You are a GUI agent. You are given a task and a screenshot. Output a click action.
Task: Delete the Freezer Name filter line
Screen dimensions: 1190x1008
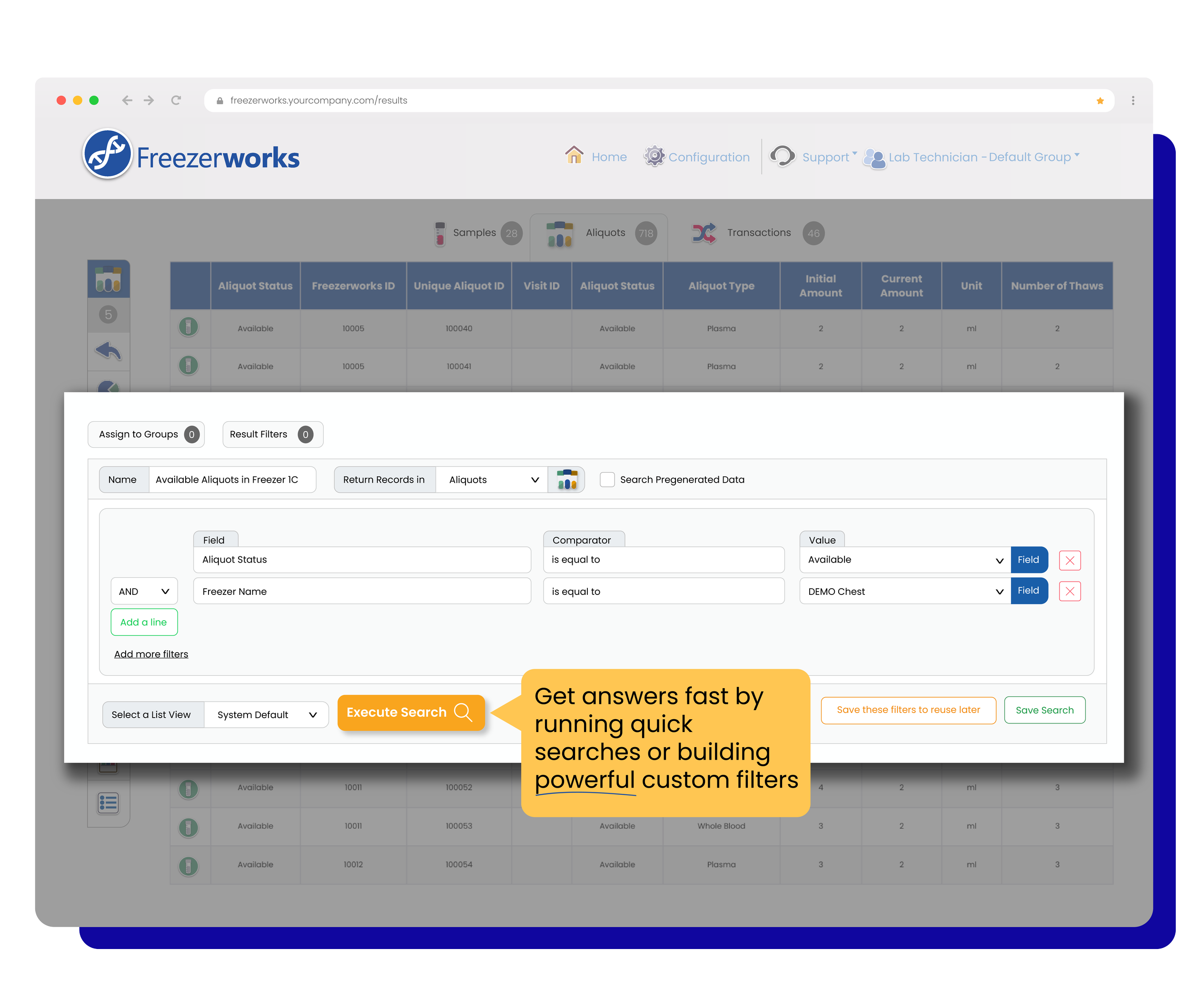click(x=1070, y=592)
